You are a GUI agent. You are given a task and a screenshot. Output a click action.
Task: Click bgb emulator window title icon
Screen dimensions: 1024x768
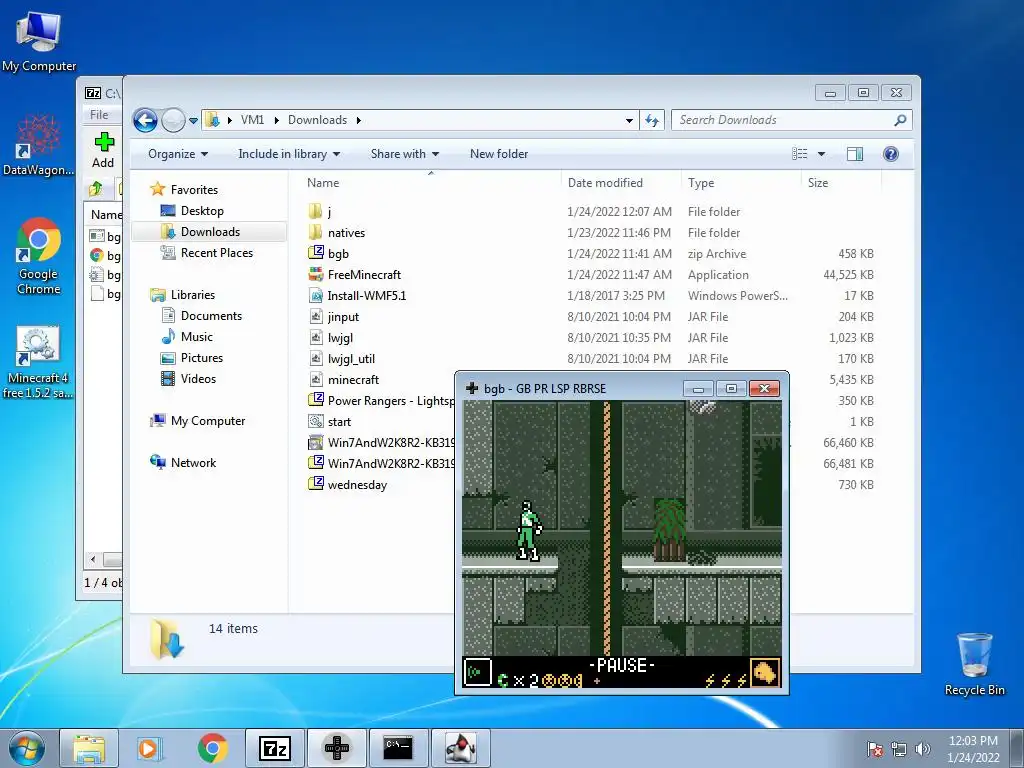[472, 389]
